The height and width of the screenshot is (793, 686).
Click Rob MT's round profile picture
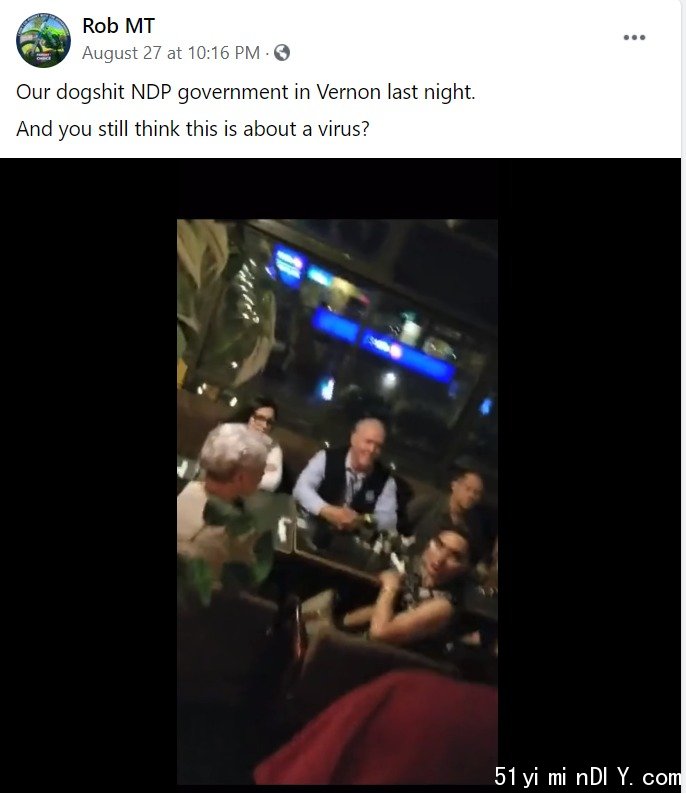43,40
